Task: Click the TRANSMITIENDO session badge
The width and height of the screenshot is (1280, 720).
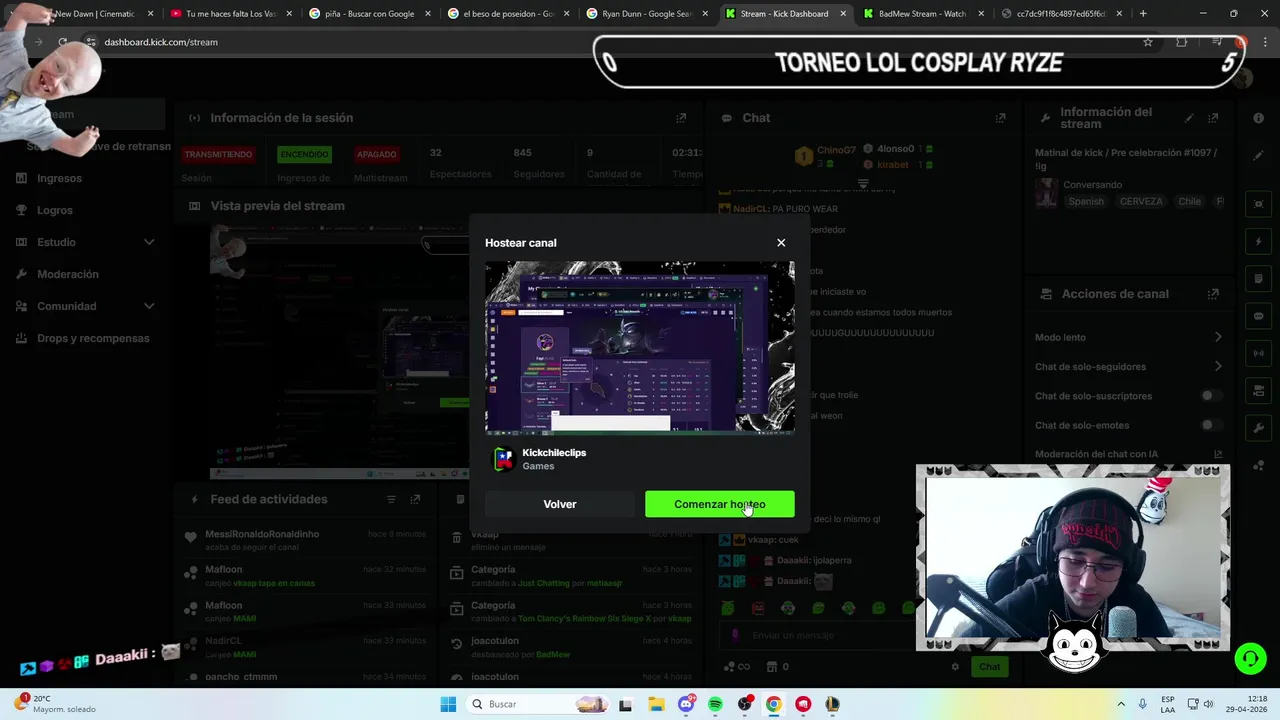Action: [218, 154]
